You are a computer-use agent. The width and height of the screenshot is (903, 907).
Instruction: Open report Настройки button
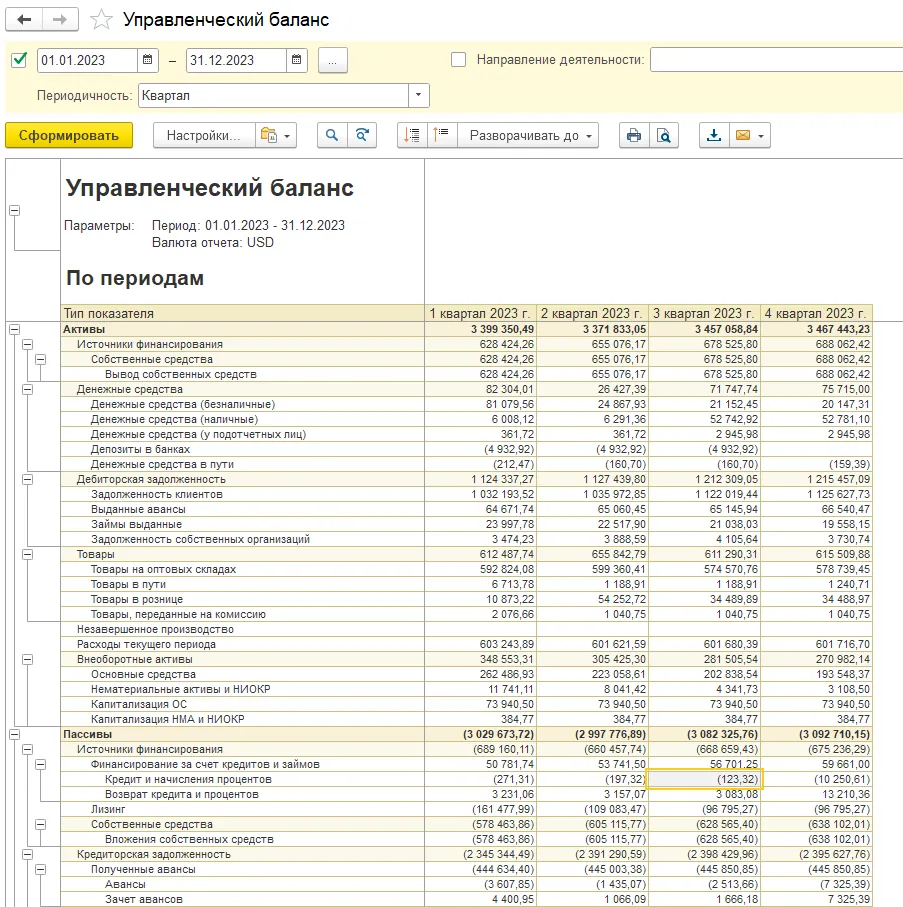[203, 136]
